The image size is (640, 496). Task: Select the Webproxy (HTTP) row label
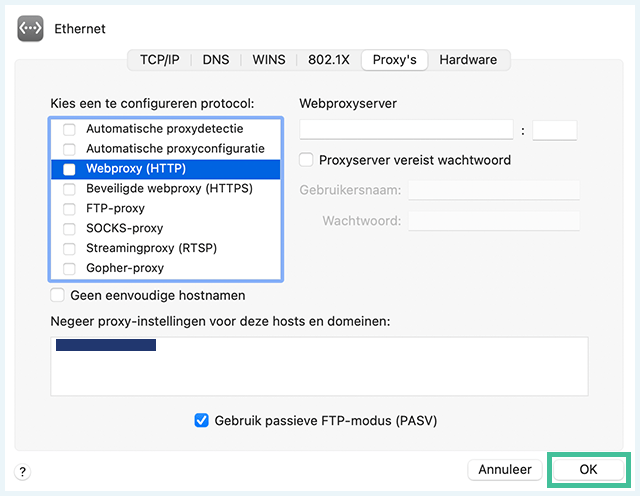point(136,169)
